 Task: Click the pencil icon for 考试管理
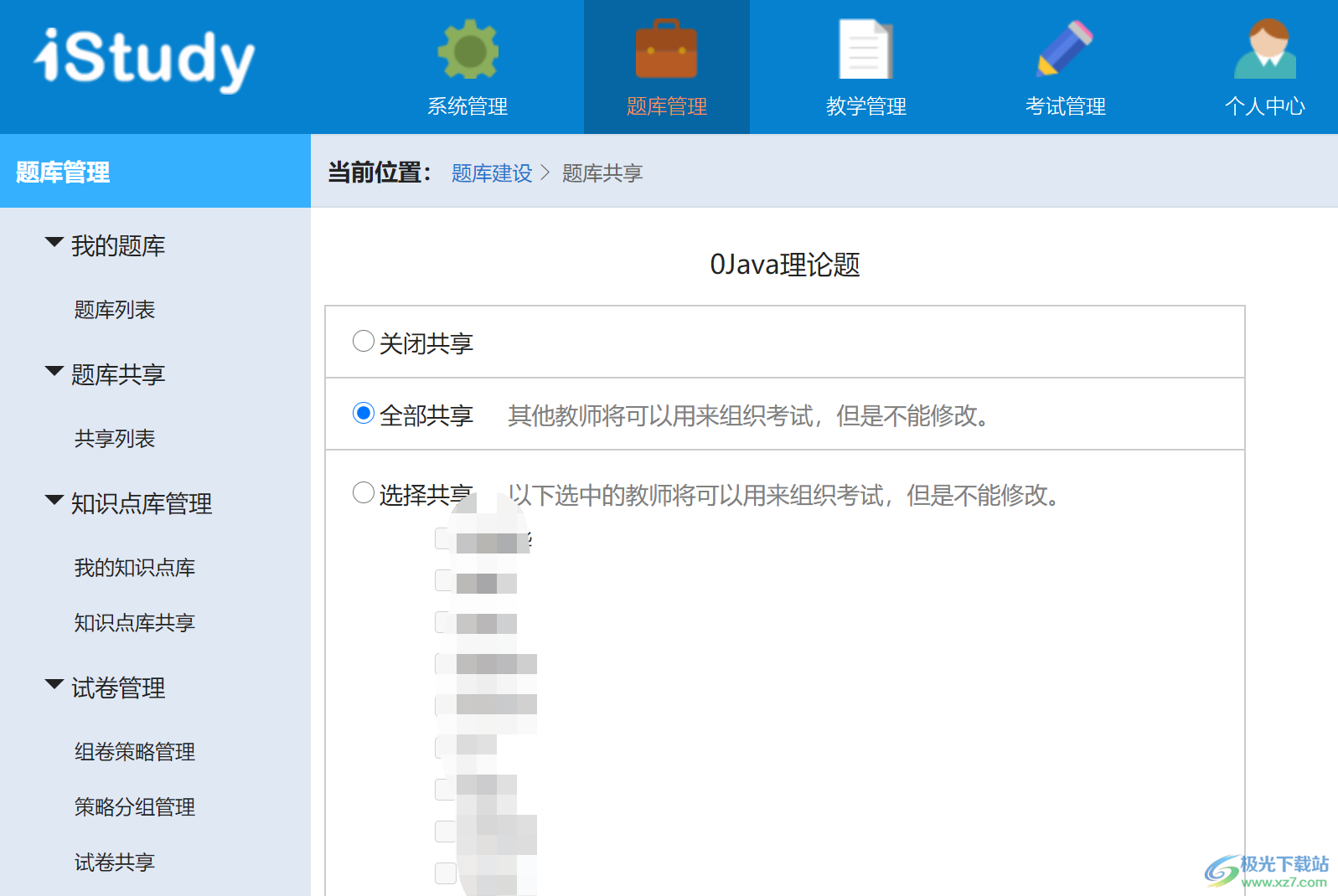[1065, 49]
